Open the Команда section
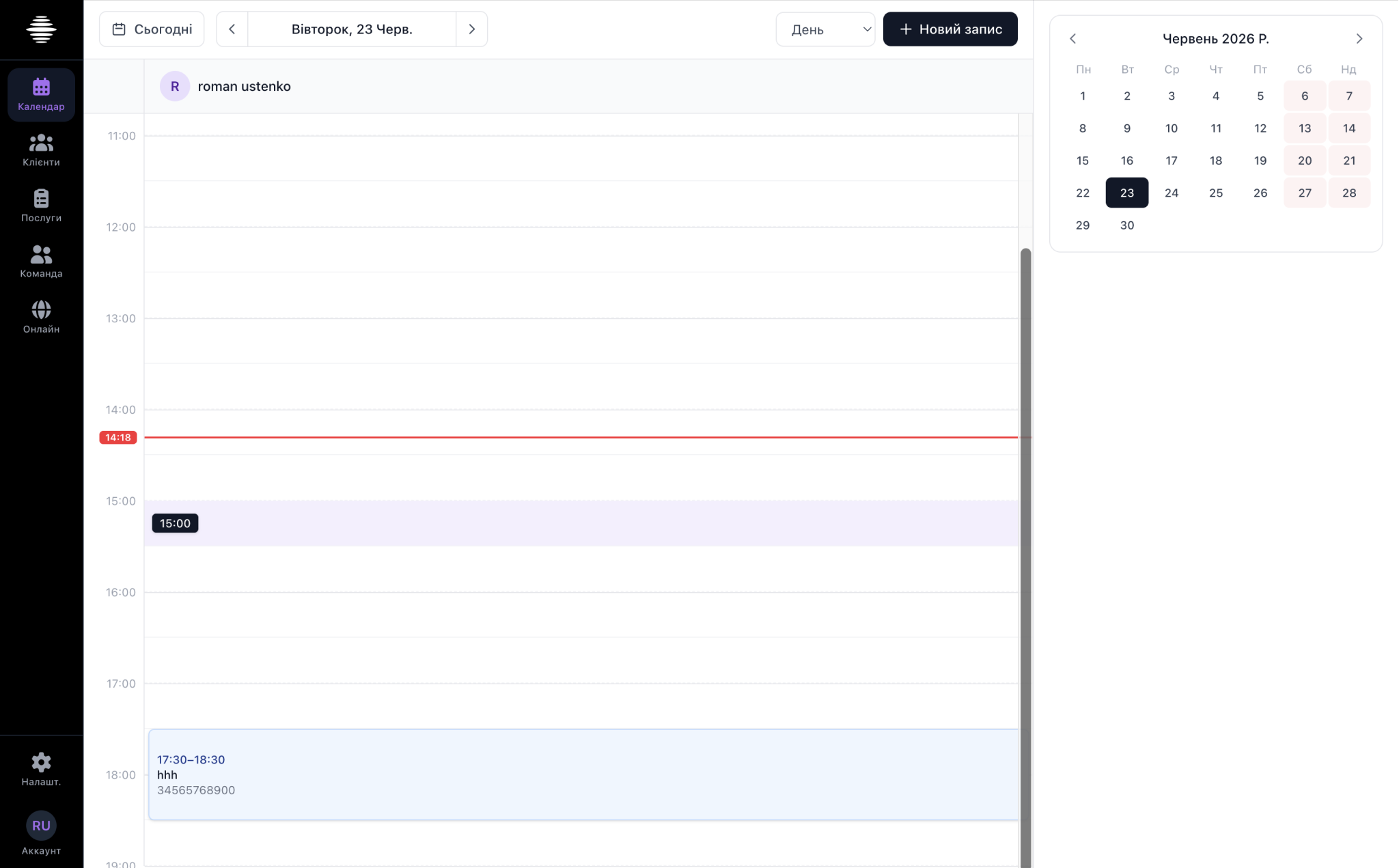 coord(41,262)
